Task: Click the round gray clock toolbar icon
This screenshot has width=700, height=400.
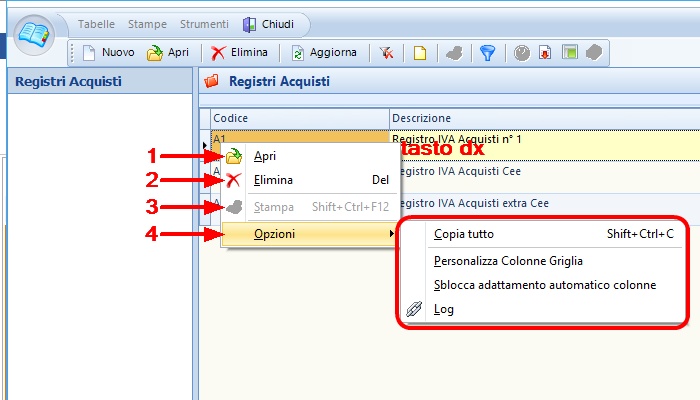Action: [x=522, y=52]
